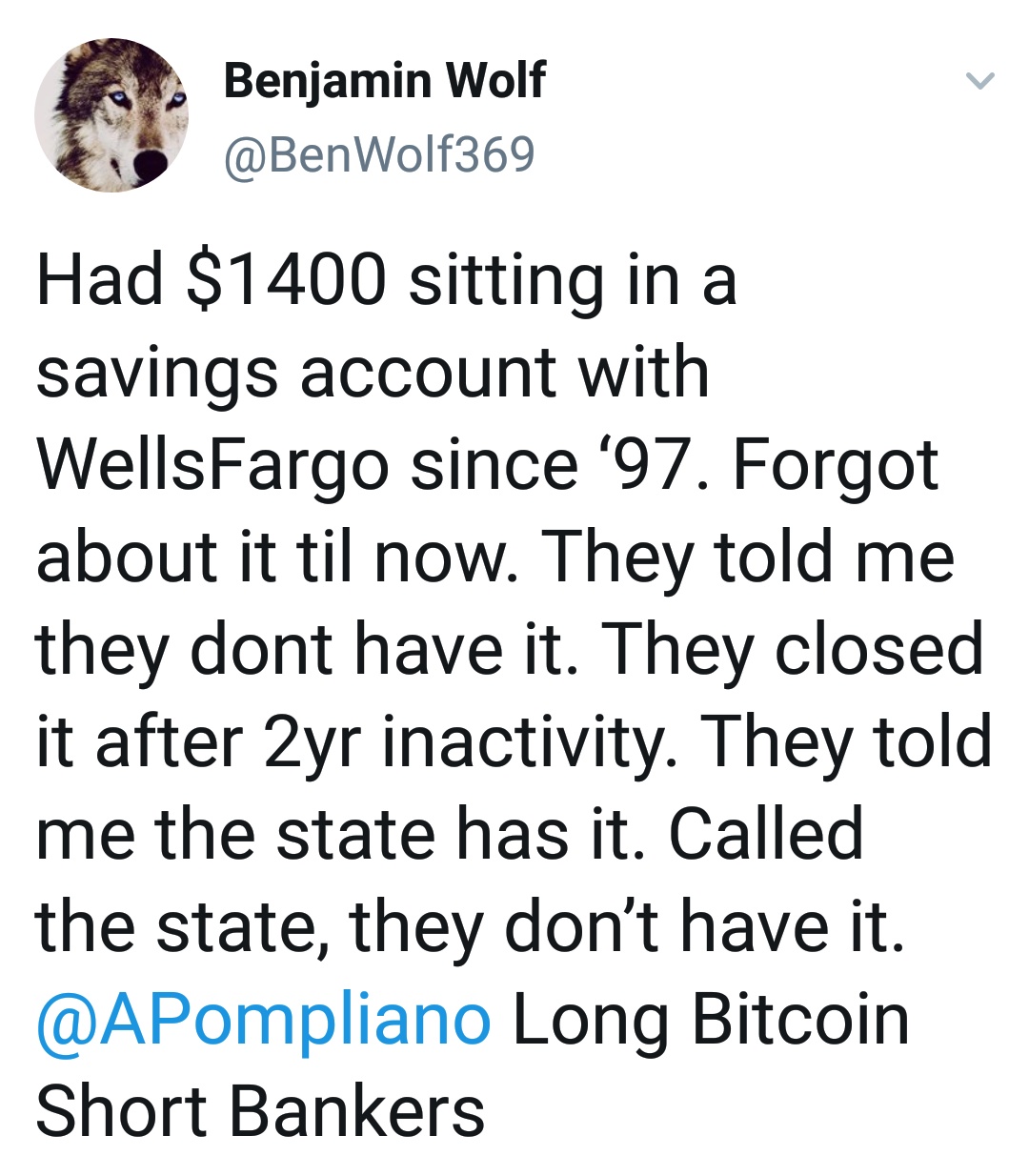Visit Benjamin Wolf's profile via display name
1029x1176 pixels.
point(384,80)
